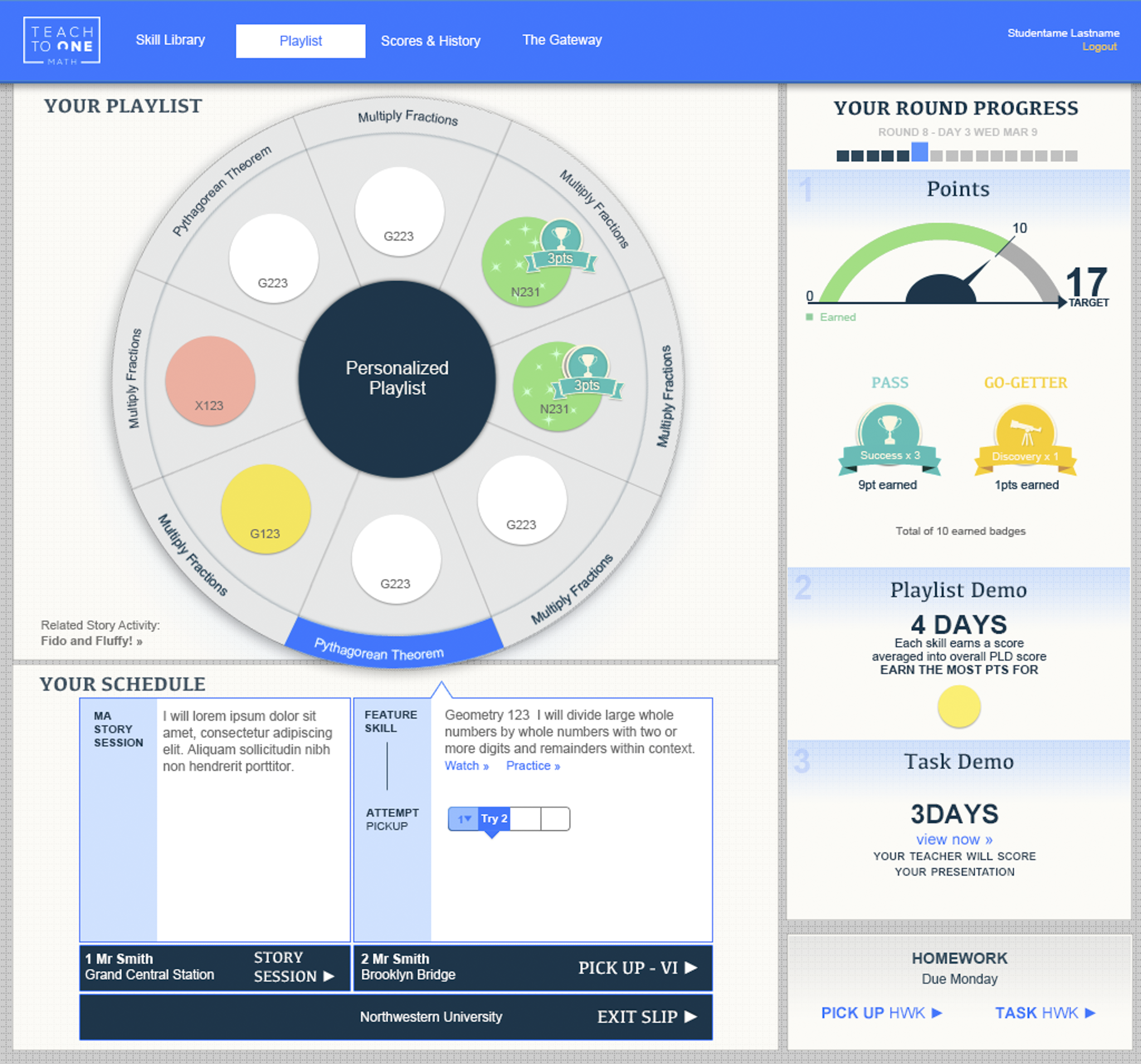Screen dimensions: 1141x1064
Task: Go to The Gateway tab
Action: 562,40
